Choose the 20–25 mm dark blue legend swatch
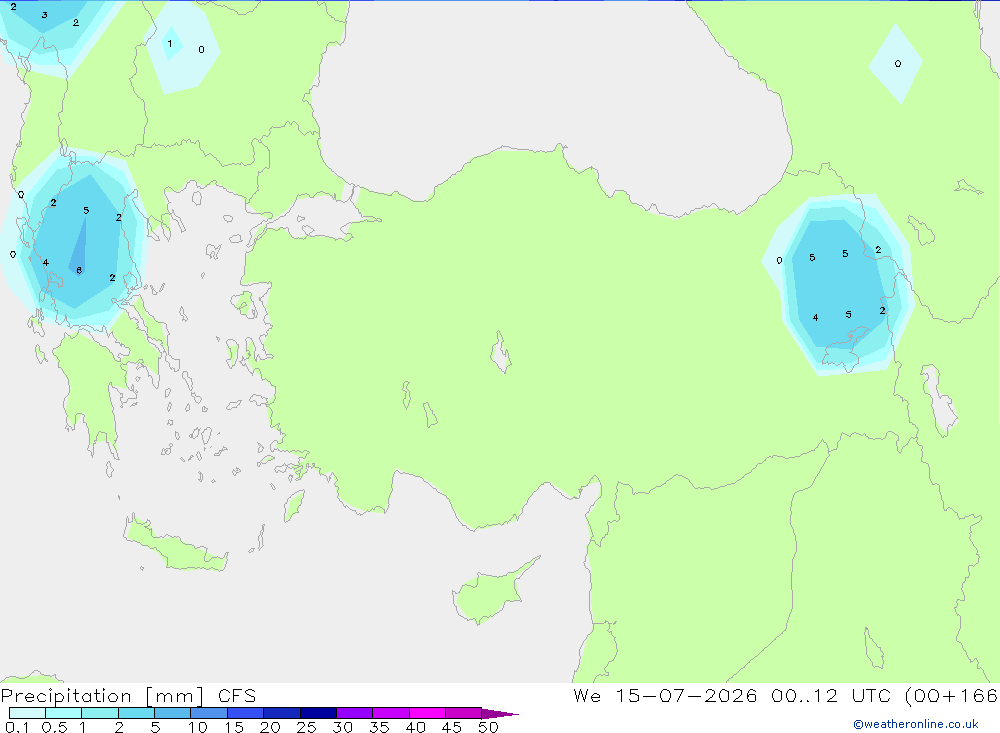Screen dimensions: 1000x733 (282, 713)
